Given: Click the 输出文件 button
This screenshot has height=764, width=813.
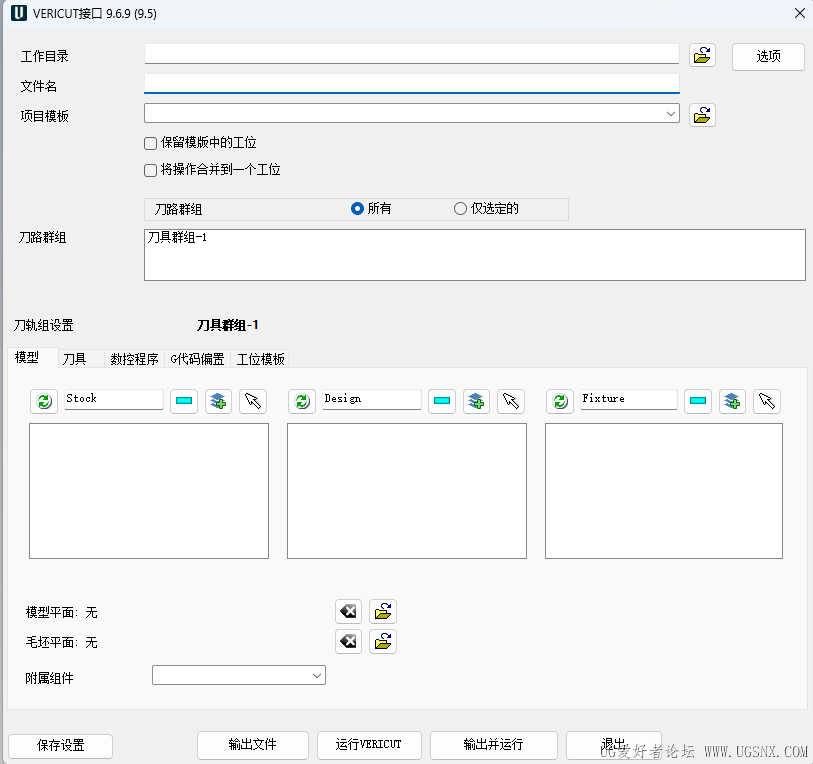Looking at the screenshot, I should (x=253, y=745).
